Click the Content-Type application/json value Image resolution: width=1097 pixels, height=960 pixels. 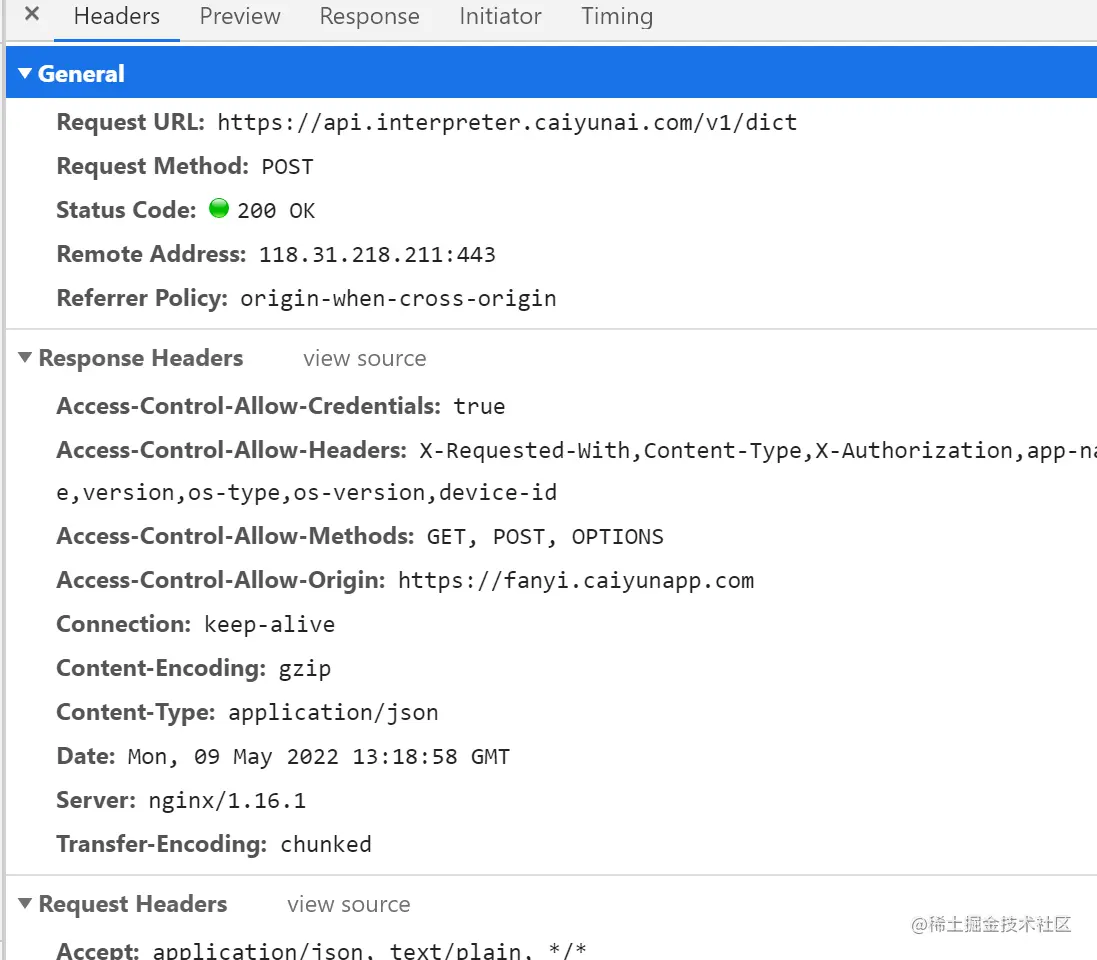click(x=333, y=713)
